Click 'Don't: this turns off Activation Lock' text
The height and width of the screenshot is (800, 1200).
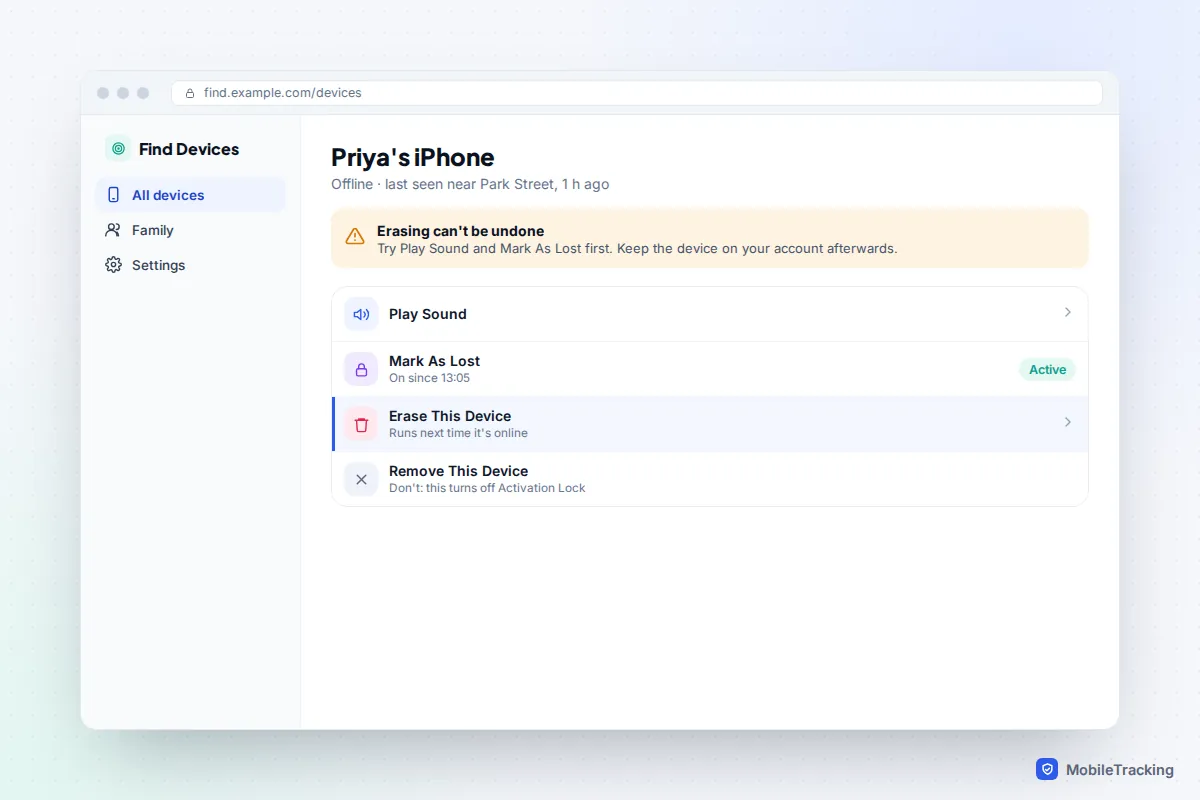click(x=487, y=488)
